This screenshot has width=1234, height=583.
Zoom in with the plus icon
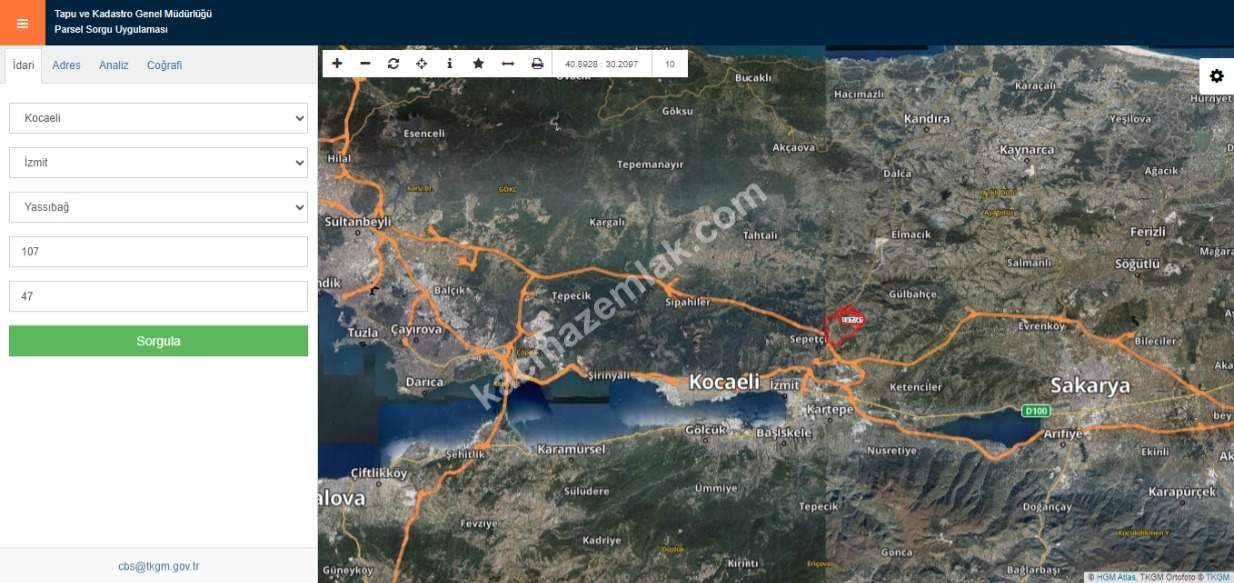[x=337, y=64]
